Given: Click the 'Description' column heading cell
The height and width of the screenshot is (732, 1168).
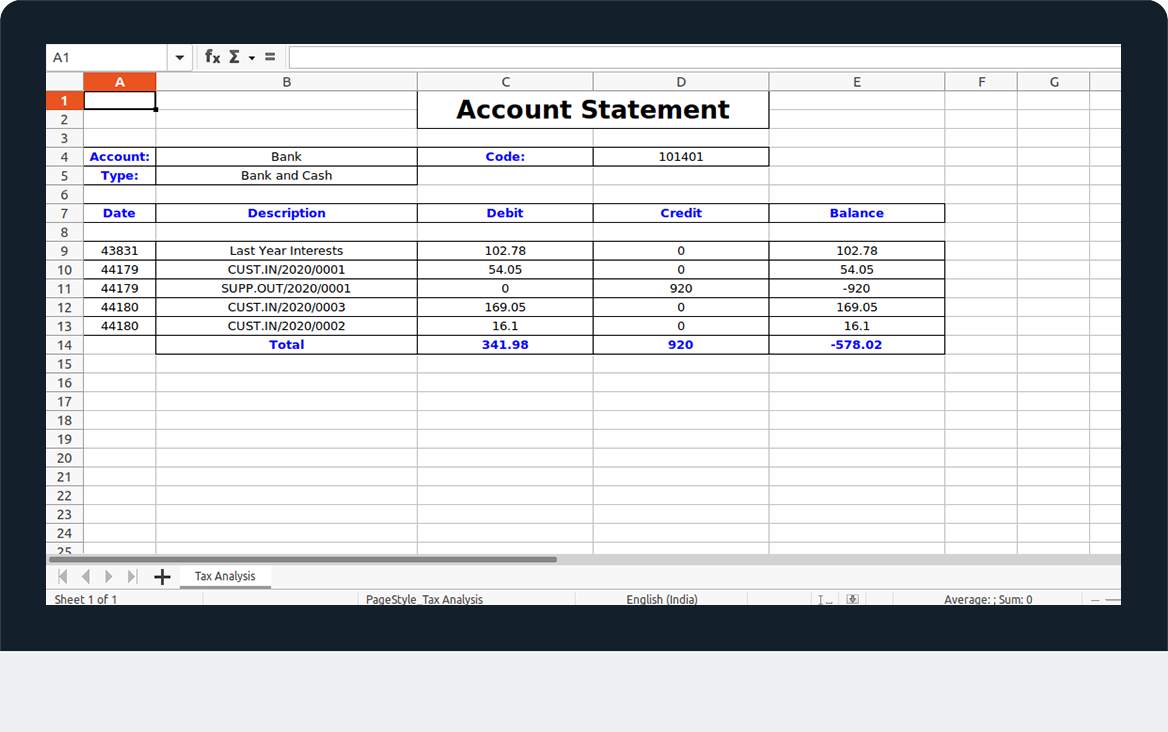Looking at the screenshot, I should point(287,213).
